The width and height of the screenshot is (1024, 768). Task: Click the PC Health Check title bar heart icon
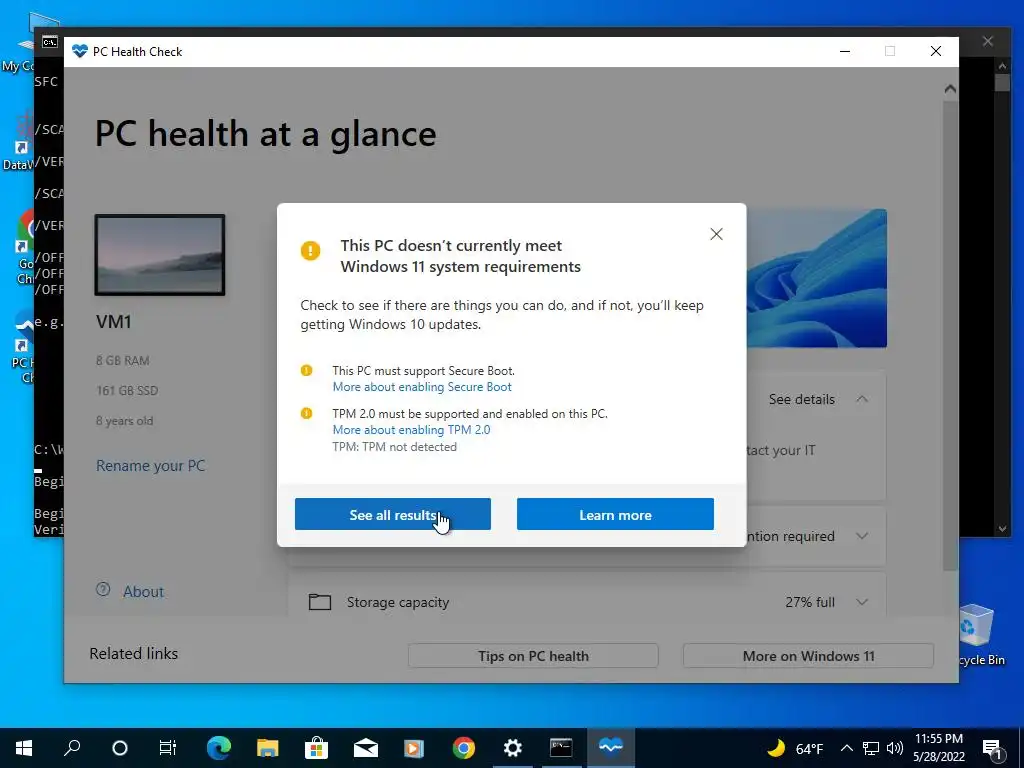(80, 51)
